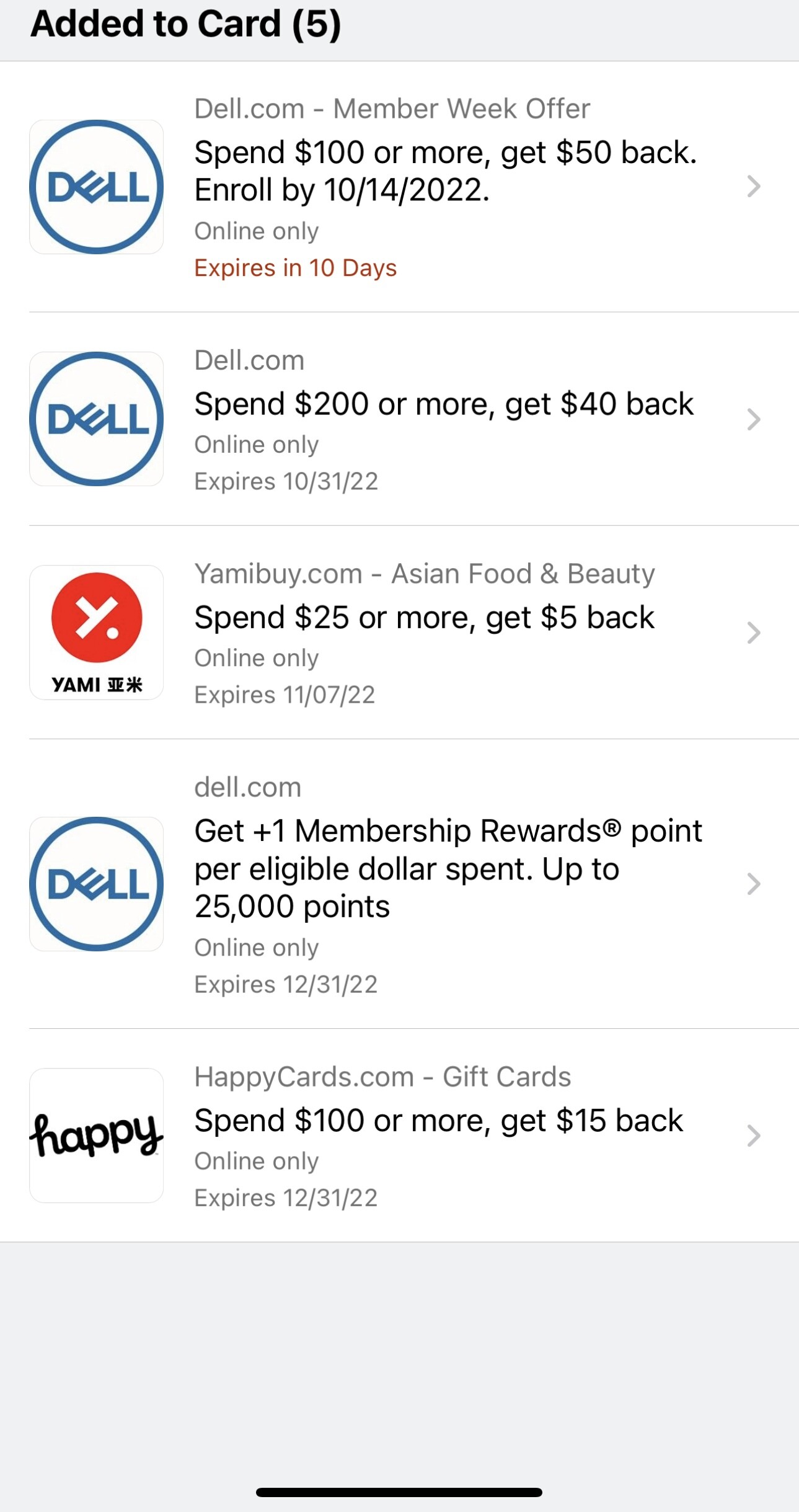This screenshot has width=799, height=1512.
Task: Open chevron for Membership Rewards point offer
Action: coord(753,884)
